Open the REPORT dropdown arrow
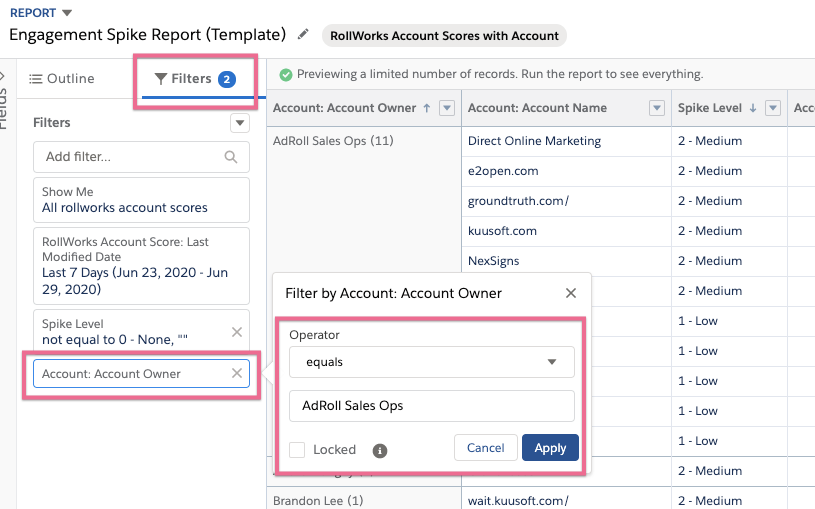The height and width of the screenshot is (509, 815). point(67,12)
